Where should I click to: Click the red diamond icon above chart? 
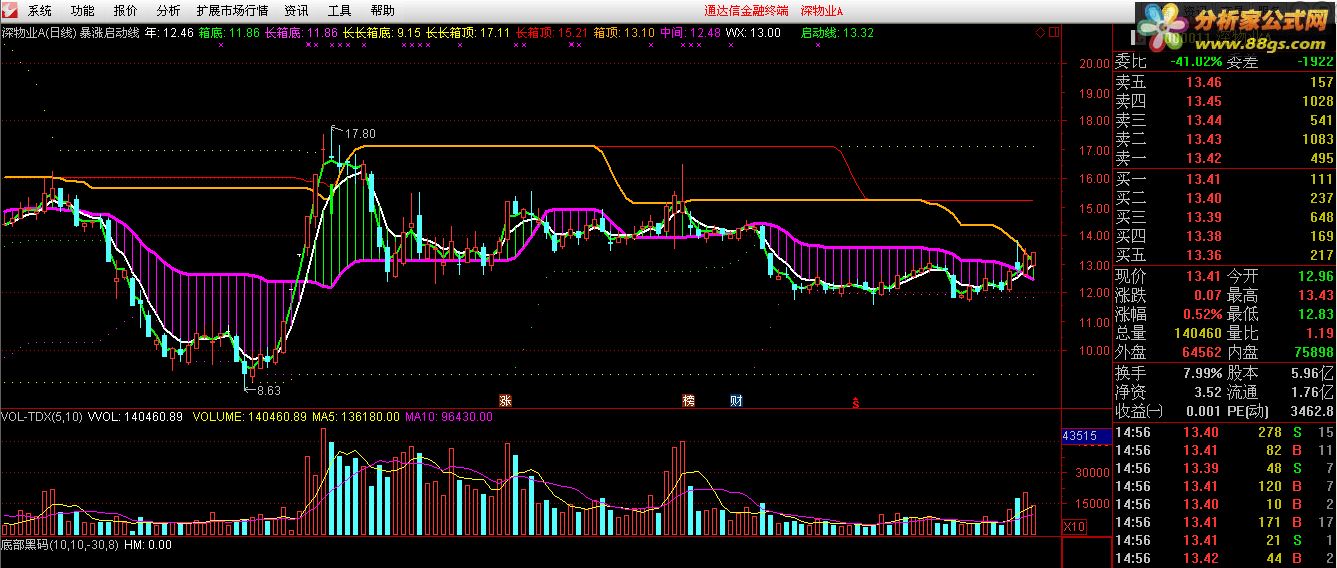pyautogui.click(x=1040, y=32)
